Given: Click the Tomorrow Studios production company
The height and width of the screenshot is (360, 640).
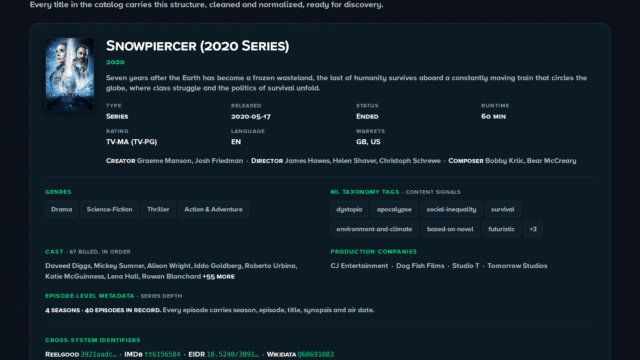Looking at the screenshot, I should click(x=517, y=266).
